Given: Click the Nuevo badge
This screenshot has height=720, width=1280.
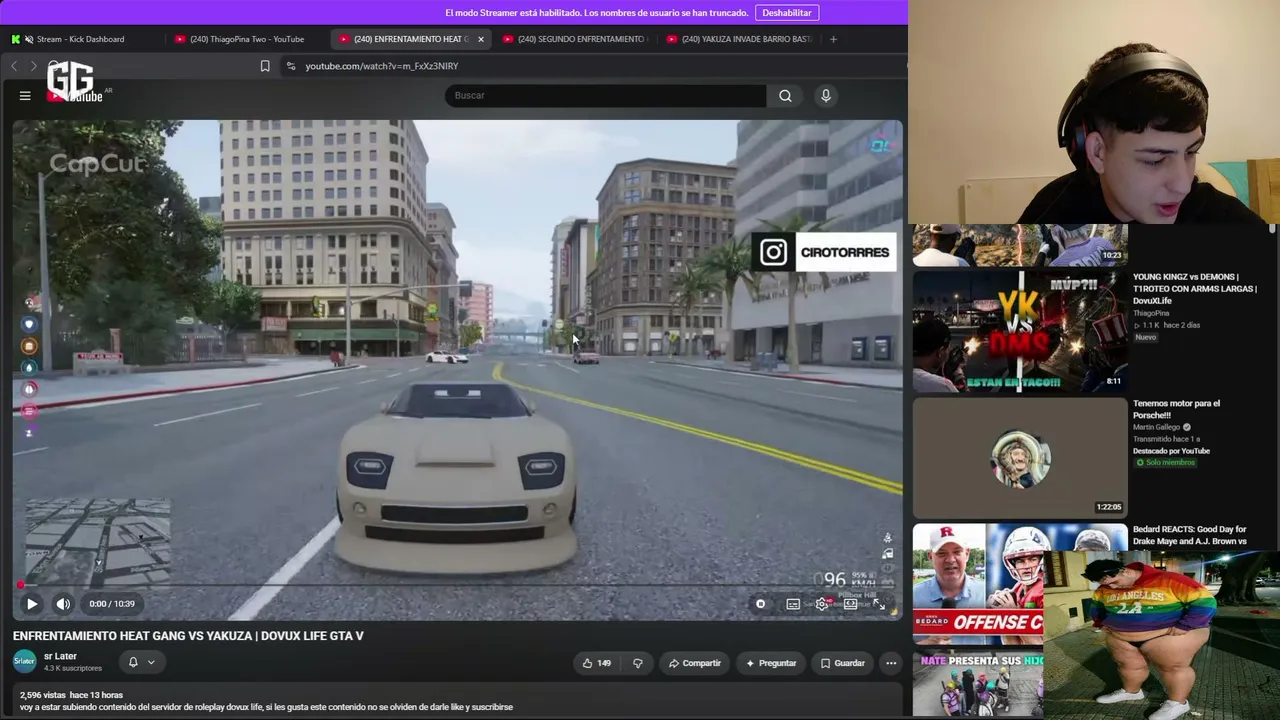Looking at the screenshot, I should (x=1146, y=338).
